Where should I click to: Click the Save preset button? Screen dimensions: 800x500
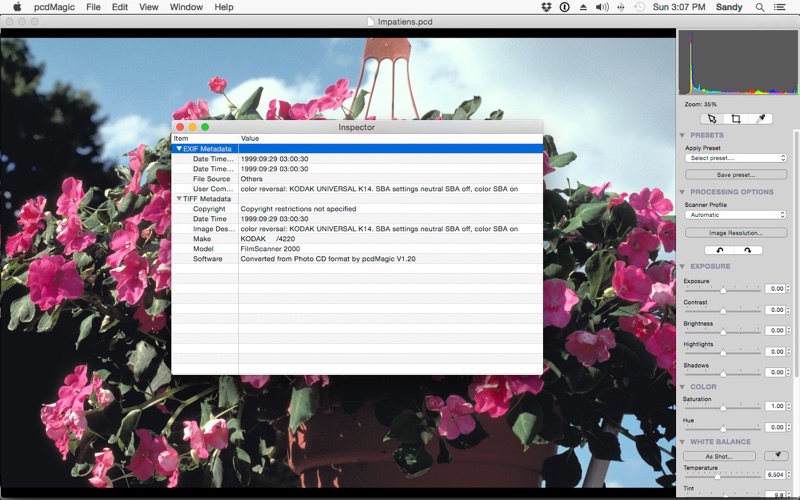click(x=736, y=174)
